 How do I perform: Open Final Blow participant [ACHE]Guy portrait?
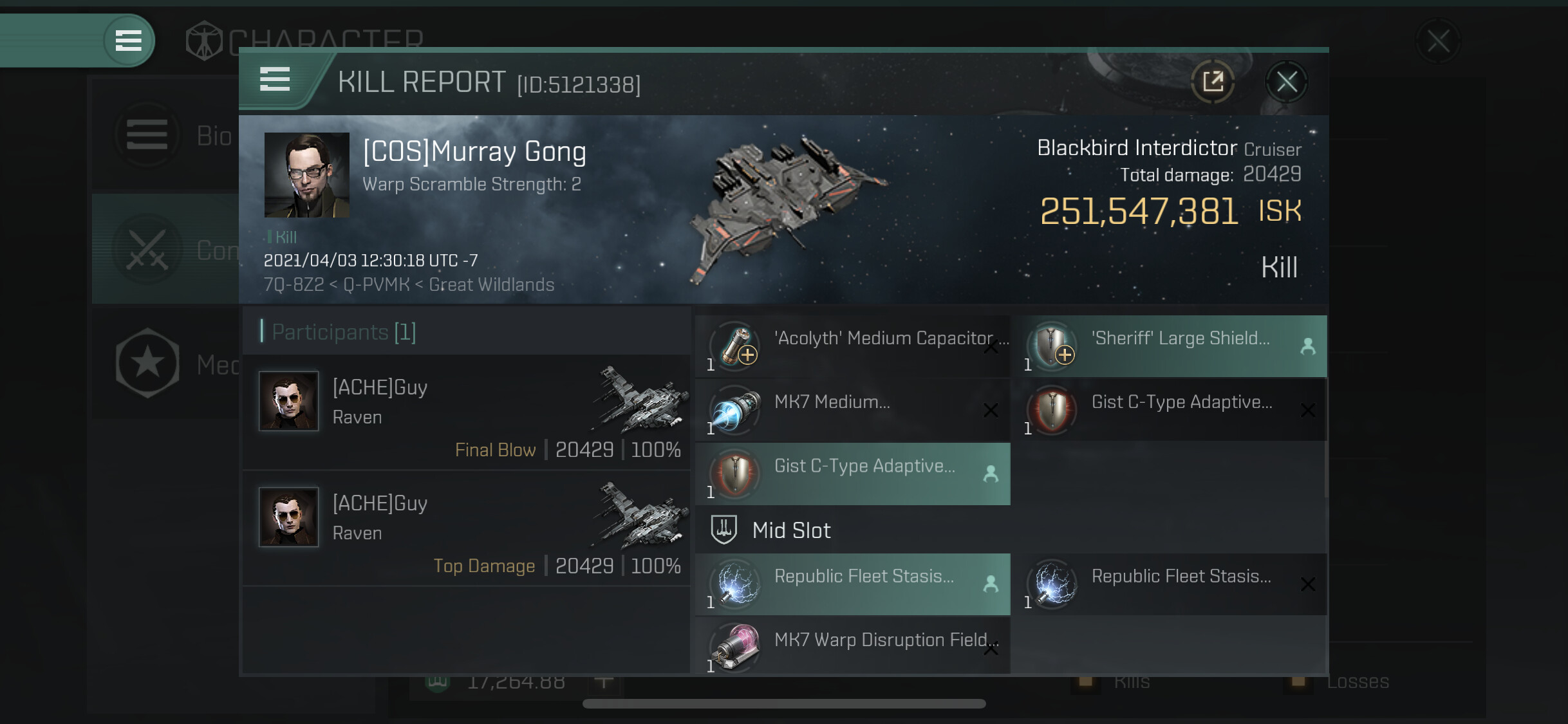pos(288,401)
